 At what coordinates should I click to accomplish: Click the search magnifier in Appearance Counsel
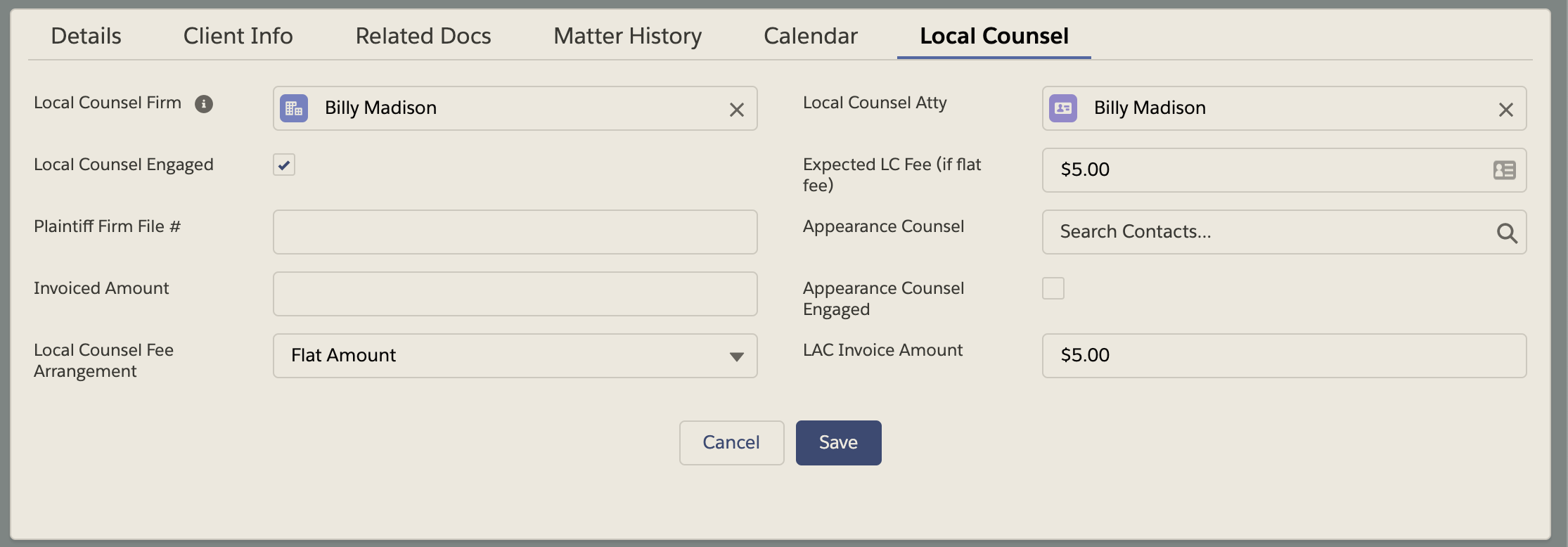(1506, 233)
